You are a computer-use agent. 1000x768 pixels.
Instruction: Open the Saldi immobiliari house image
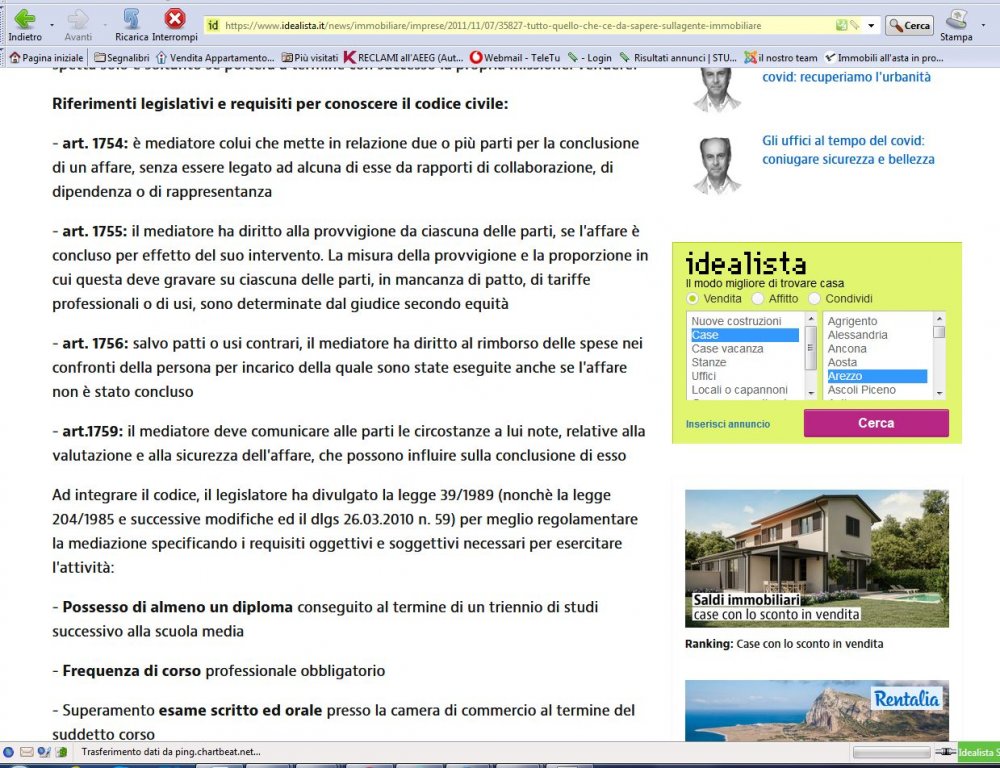(817, 558)
